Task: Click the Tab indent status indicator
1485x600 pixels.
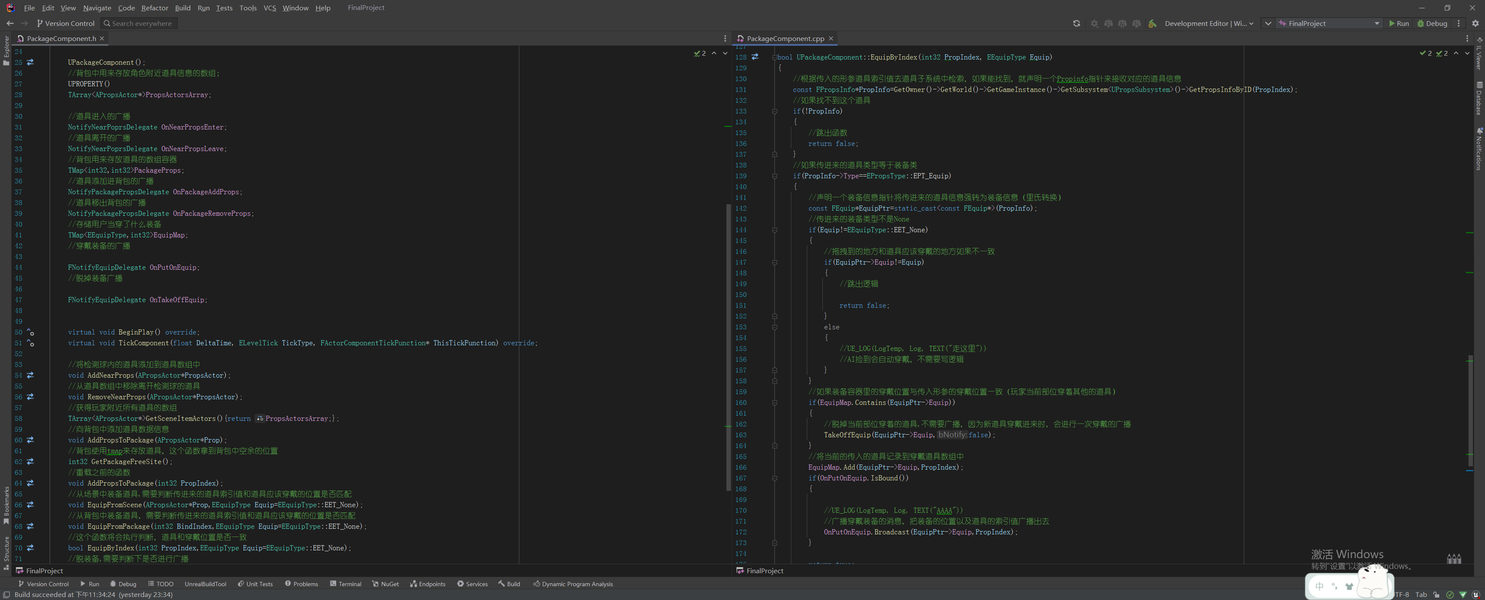Action: point(1421,595)
